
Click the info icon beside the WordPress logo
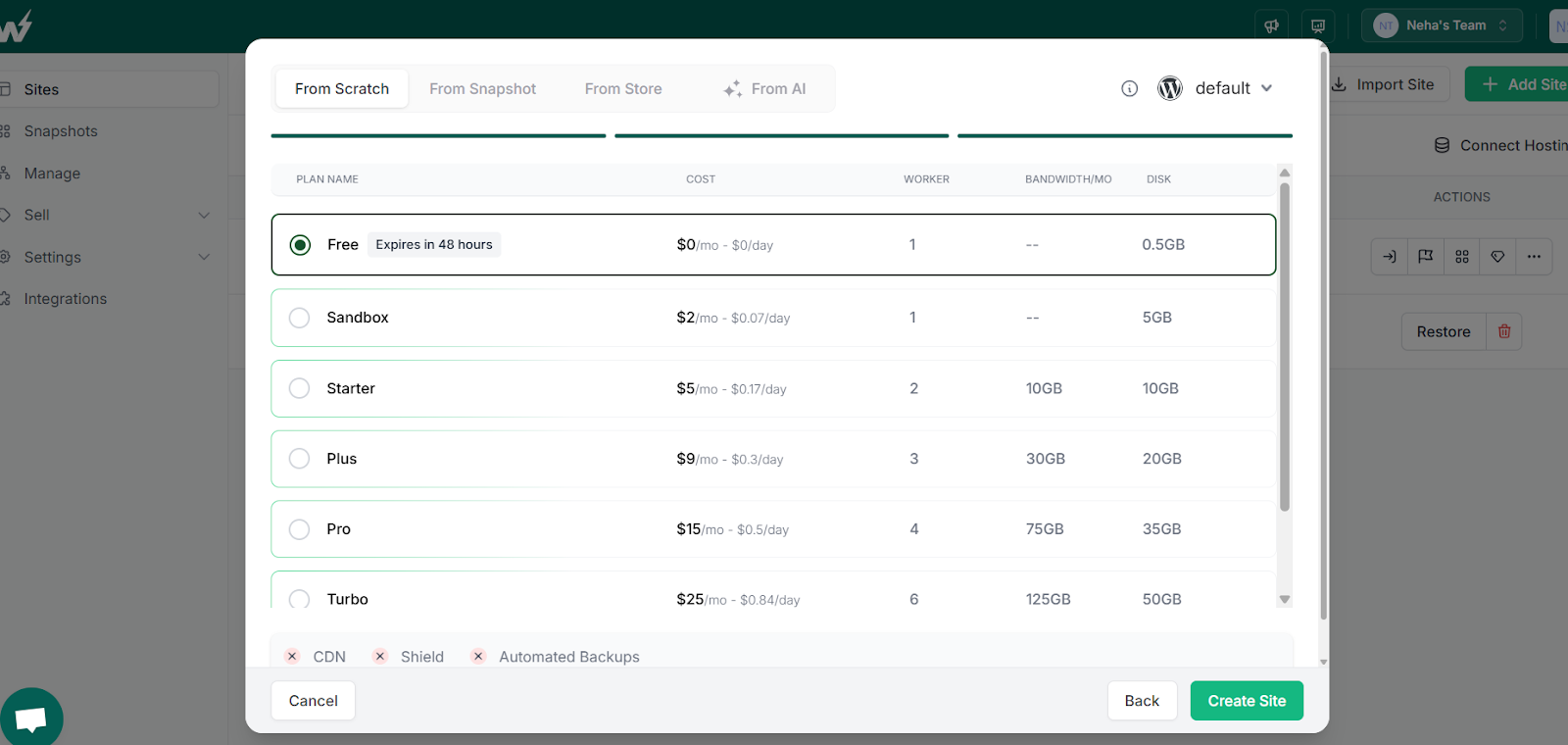1130,89
